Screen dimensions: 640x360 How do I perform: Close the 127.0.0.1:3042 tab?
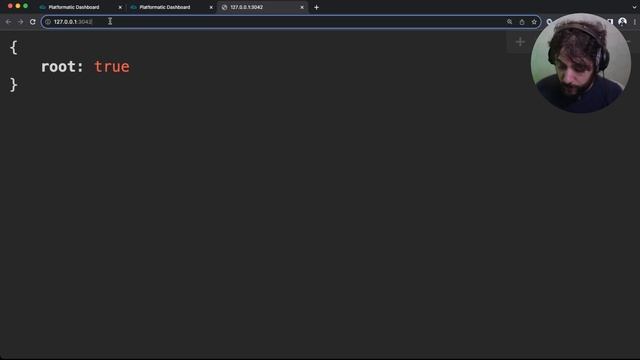pos(302,7)
